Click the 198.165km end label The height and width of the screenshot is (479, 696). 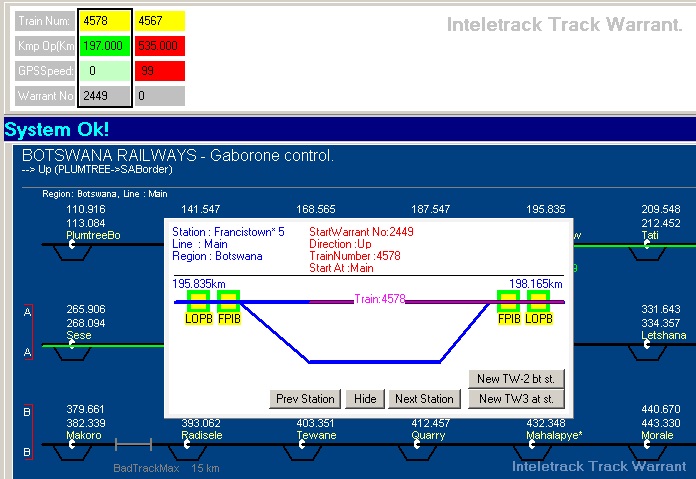tap(536, 284)
